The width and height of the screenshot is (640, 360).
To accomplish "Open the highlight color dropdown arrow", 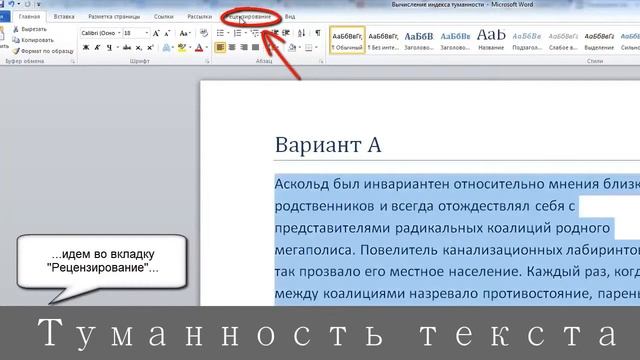I will coord(190,48).
